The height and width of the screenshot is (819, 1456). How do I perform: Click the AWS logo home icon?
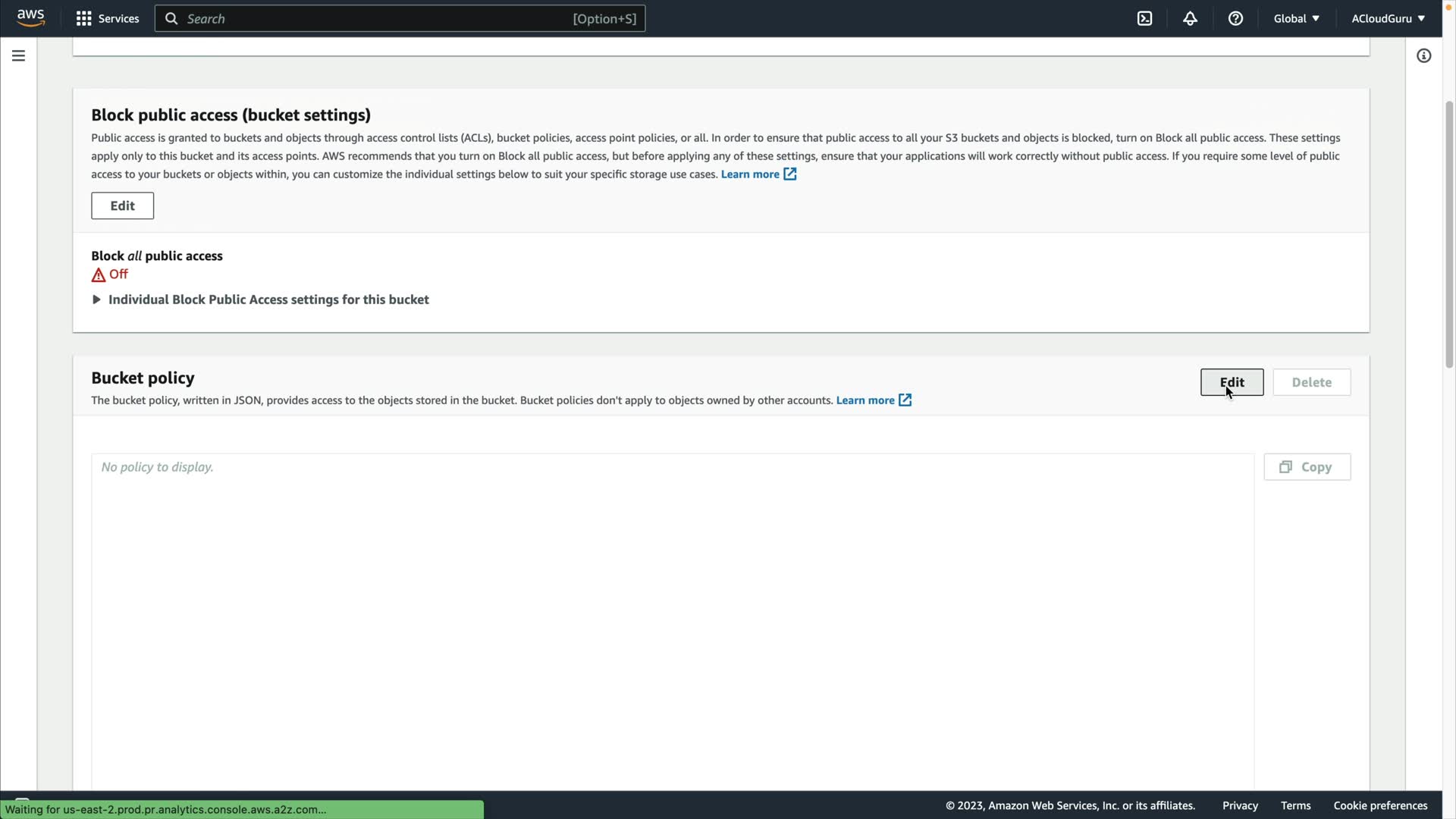[30, 18]
